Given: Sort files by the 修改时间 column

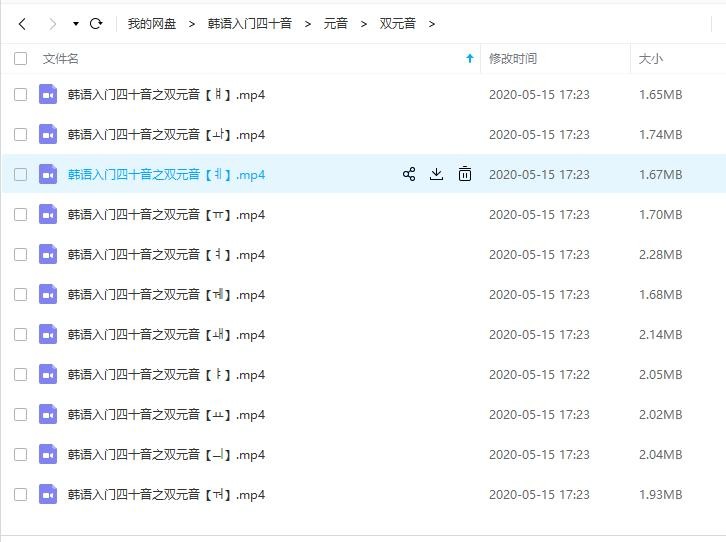Looking at the screenshot, I should click(512, 59).
